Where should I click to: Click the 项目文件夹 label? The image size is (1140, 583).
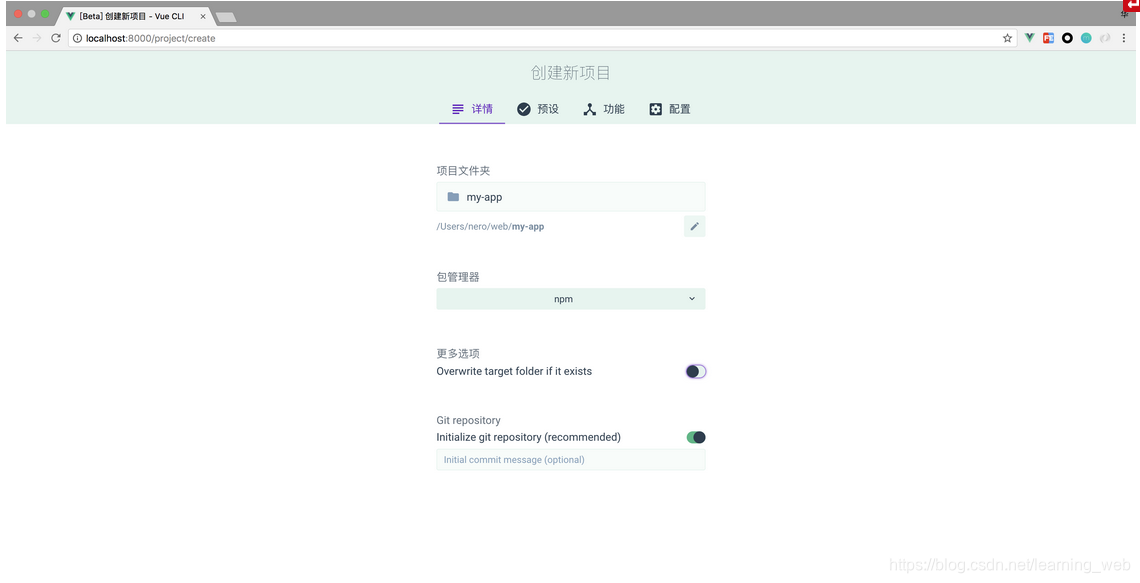click(463, 171)
